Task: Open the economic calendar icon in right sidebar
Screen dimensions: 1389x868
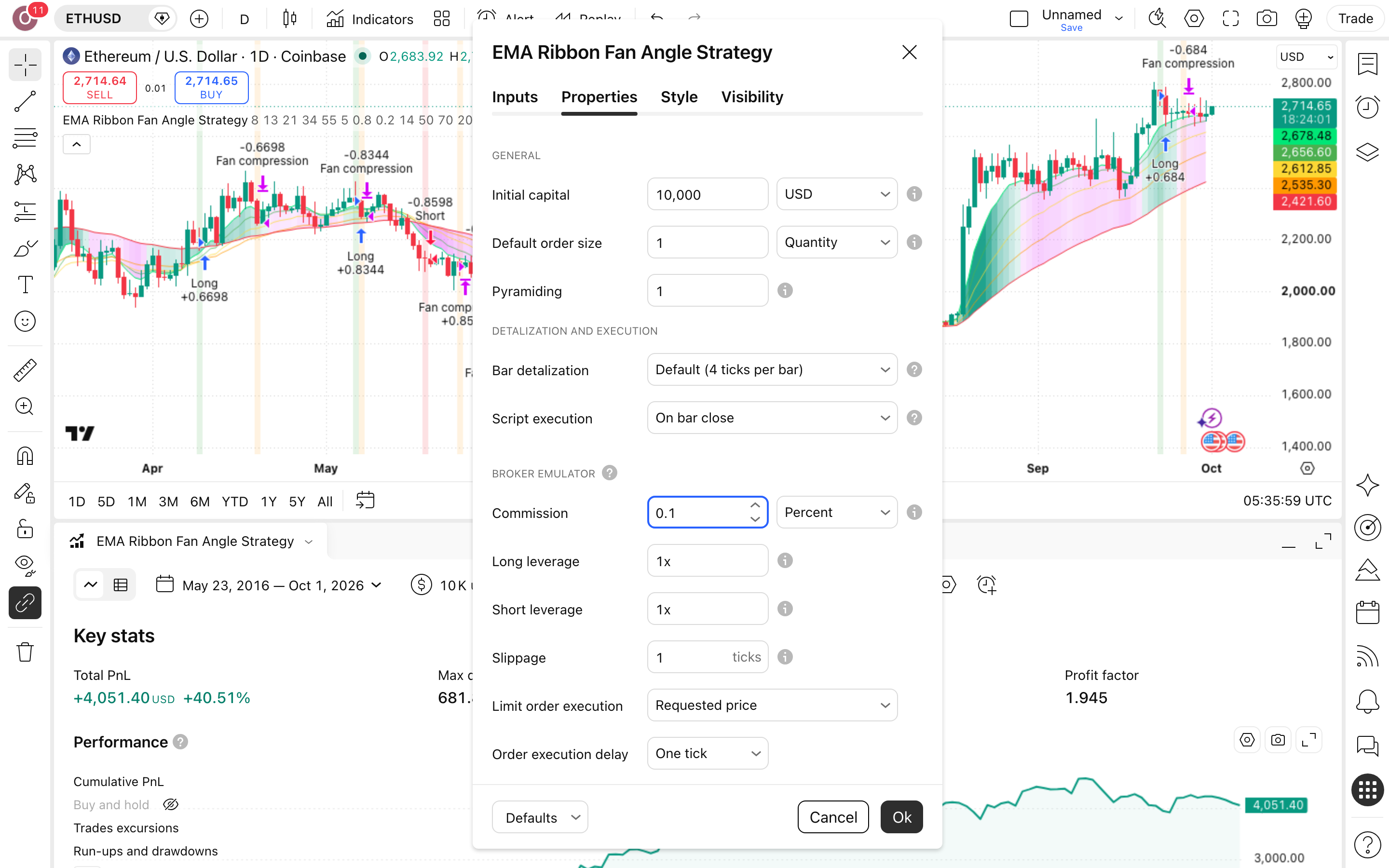Action: point(1367,612)
